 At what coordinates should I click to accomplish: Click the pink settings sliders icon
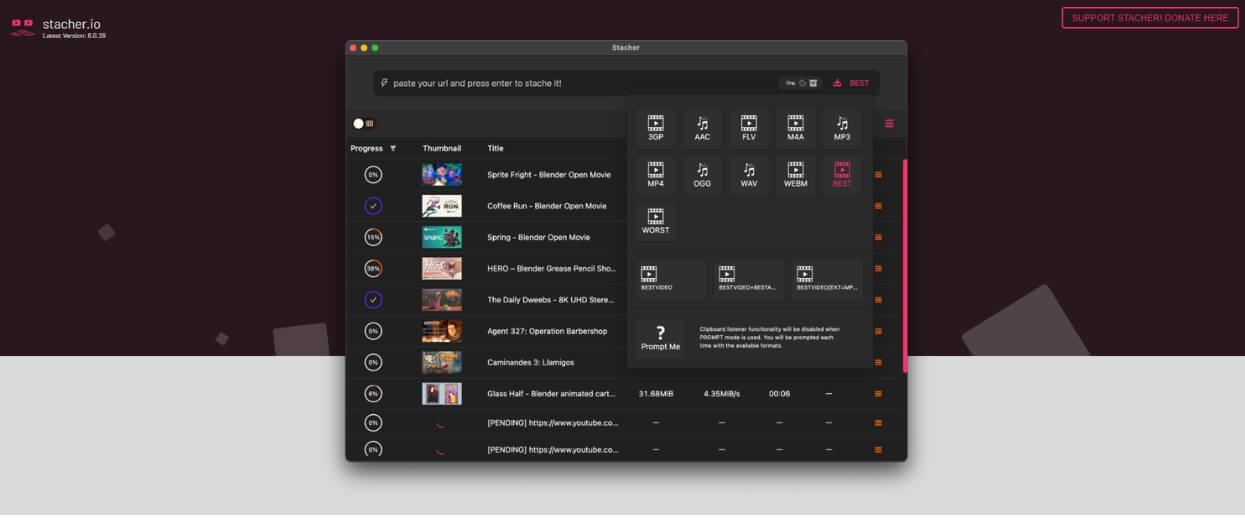889,123
